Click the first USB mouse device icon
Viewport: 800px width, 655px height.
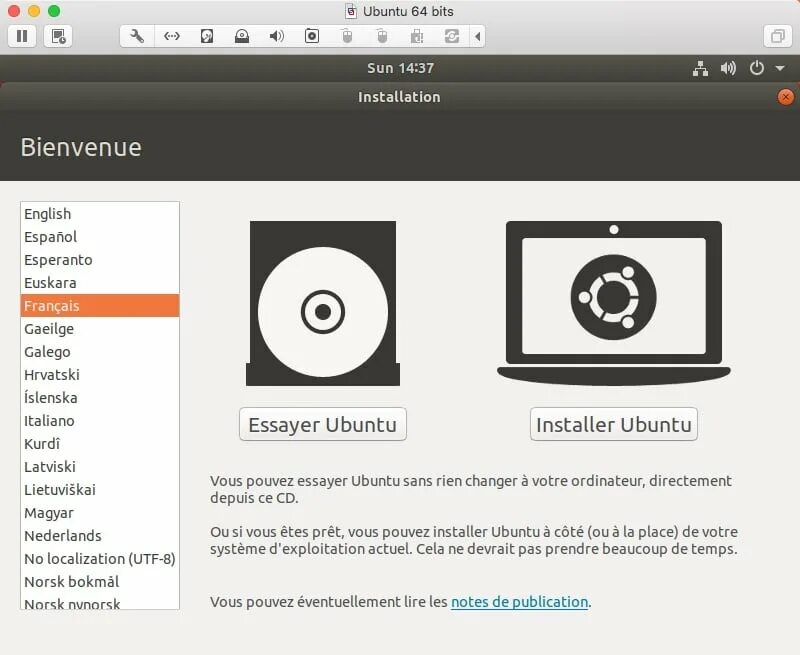point(347,36)
